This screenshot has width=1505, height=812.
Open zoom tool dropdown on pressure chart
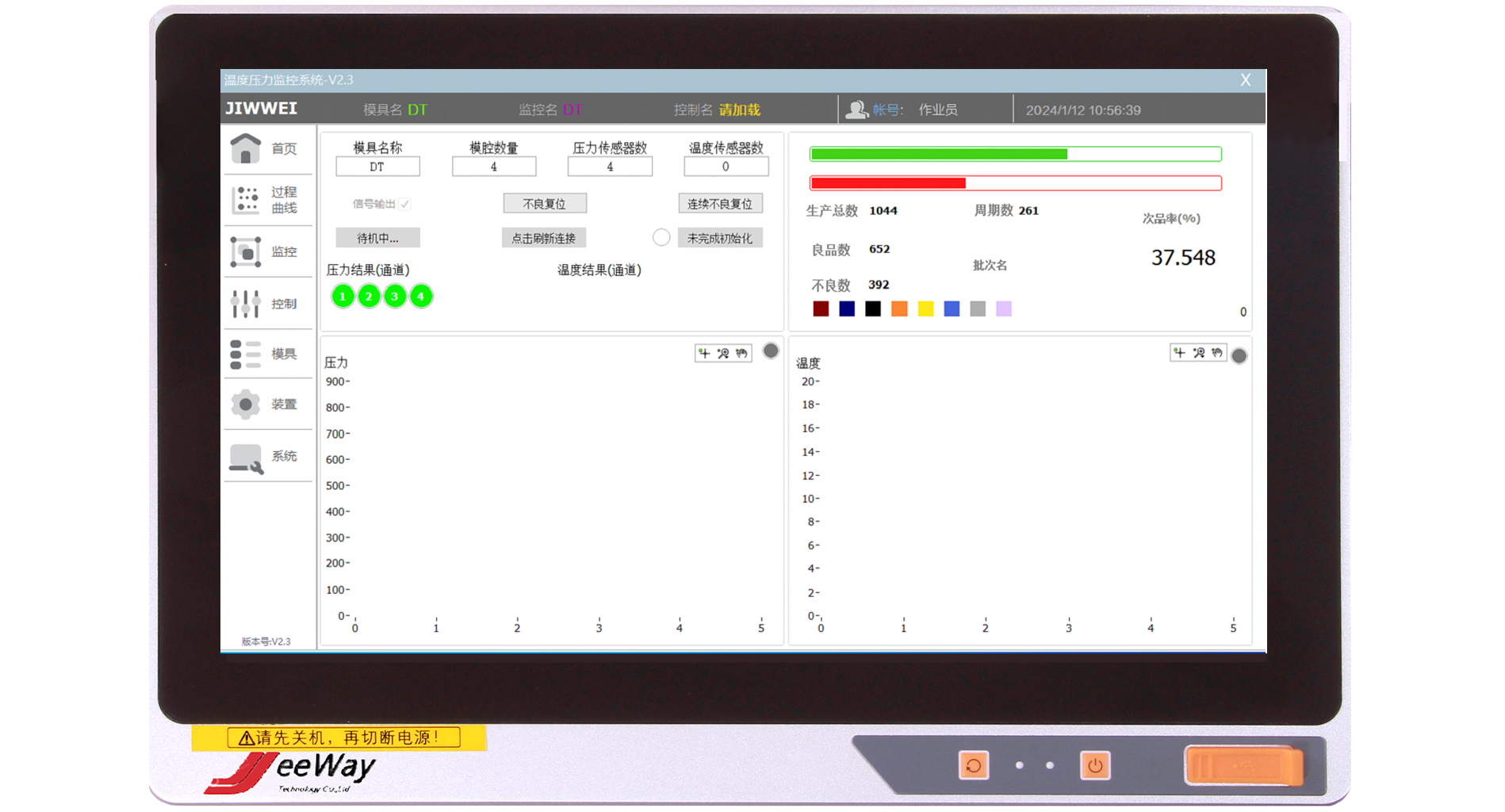click(723, 353)
